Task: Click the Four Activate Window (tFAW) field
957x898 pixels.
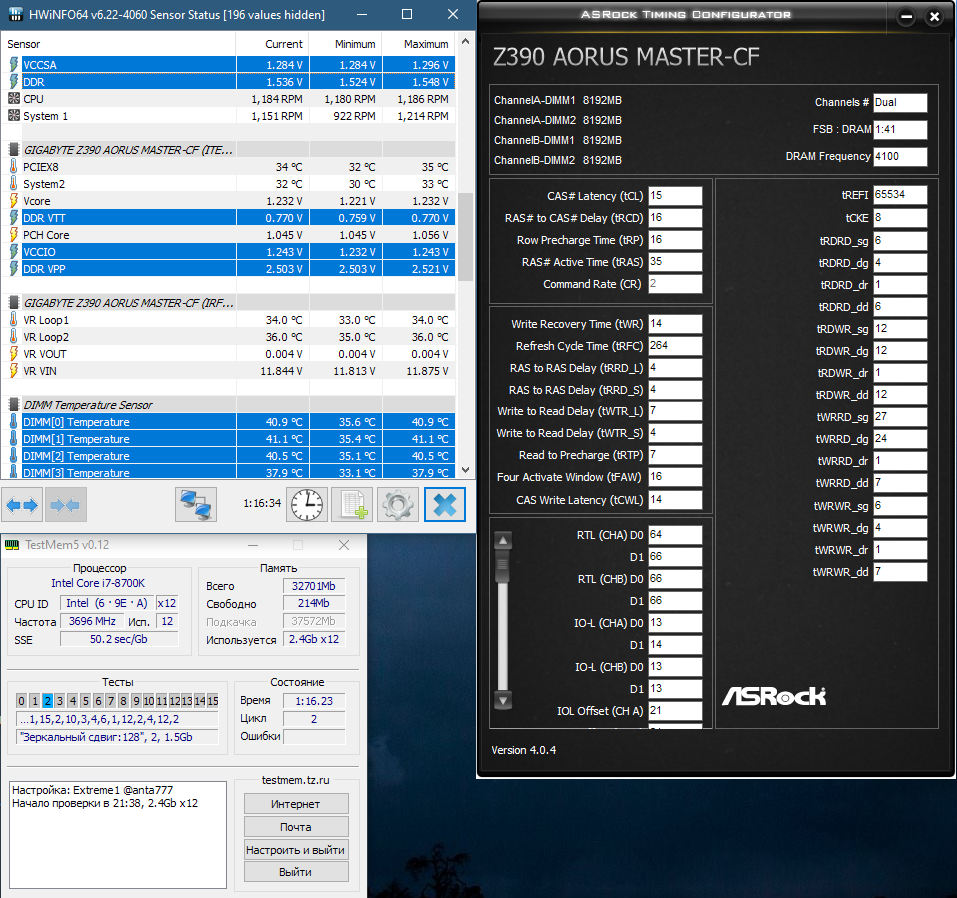Action: click(675, 477)
